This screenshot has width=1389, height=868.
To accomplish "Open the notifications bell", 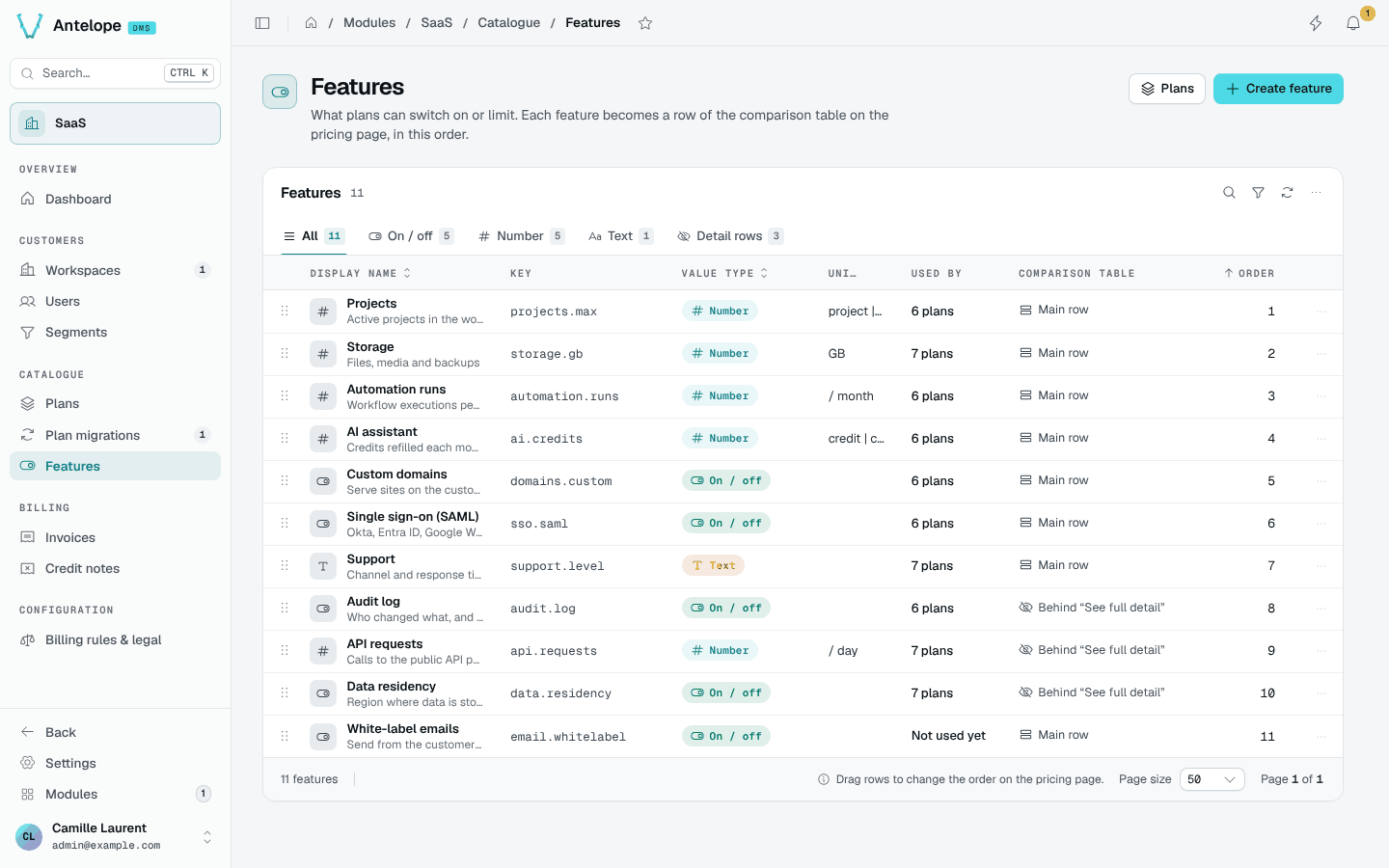I will [1353, 23].
